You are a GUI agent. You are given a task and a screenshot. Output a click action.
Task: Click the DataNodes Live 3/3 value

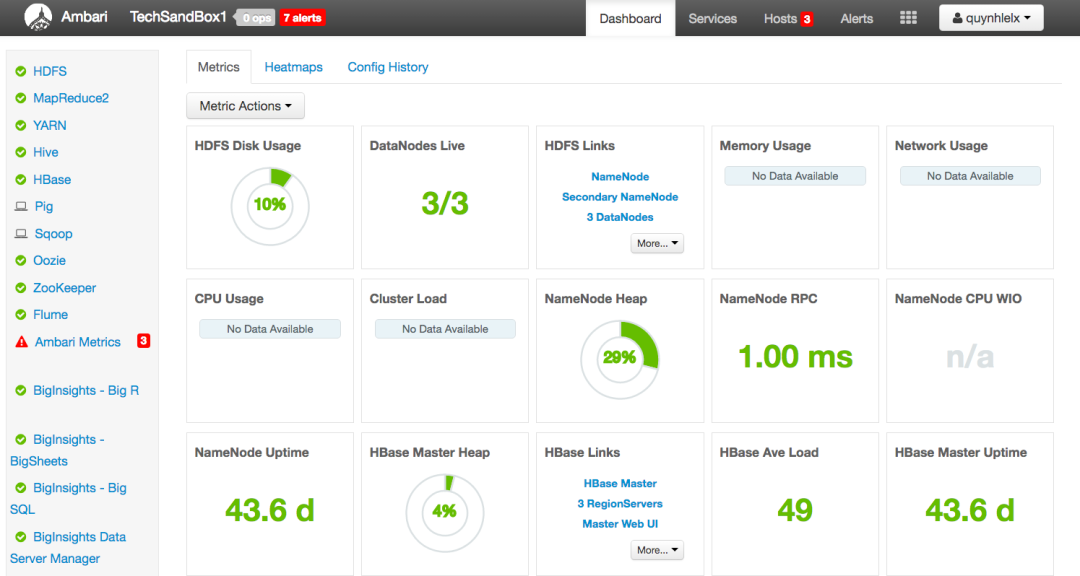point(445,203)
